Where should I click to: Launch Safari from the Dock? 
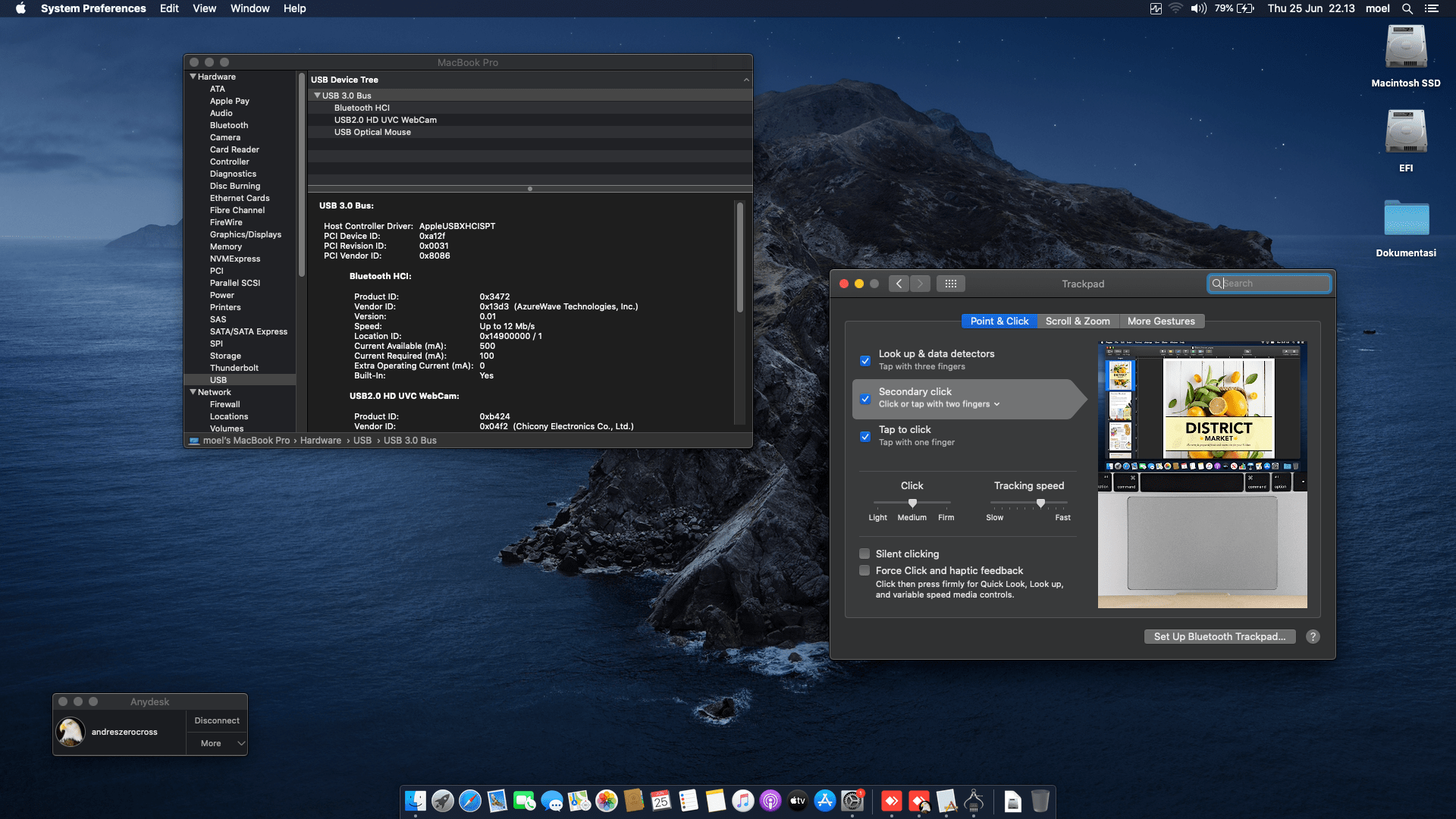point(470,801)
